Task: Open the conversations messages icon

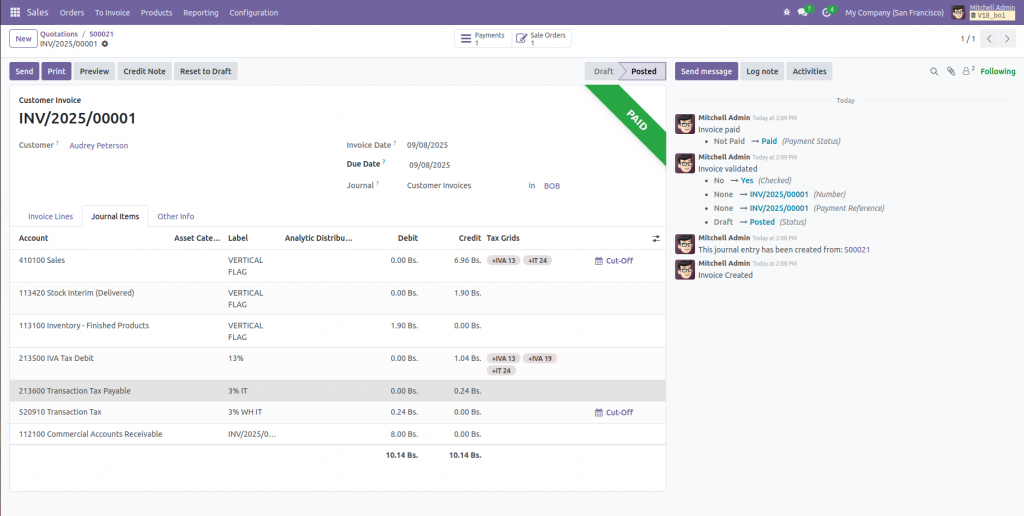Action: (x=803, y=13)
